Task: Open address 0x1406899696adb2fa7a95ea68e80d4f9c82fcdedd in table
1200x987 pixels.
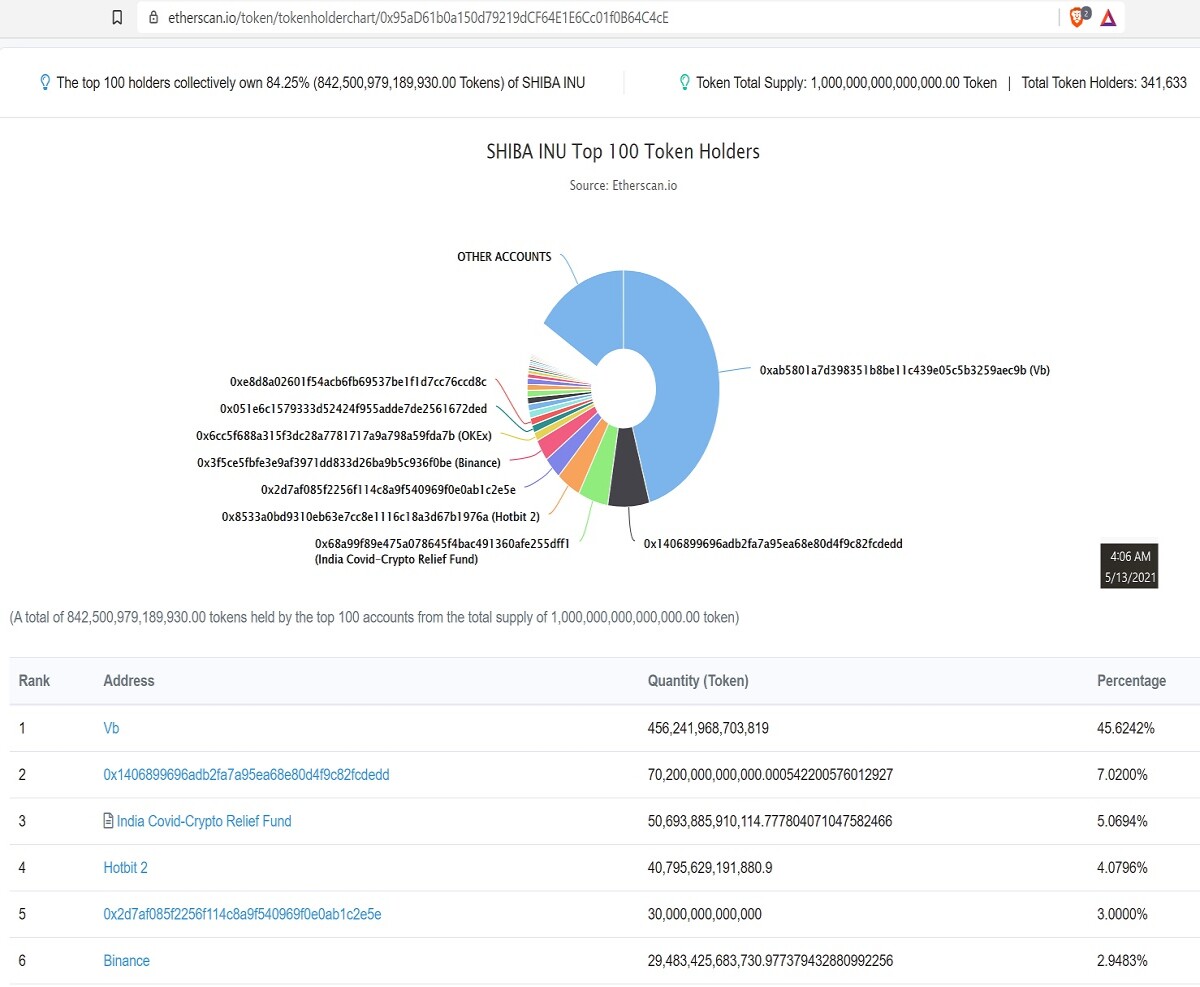Action: click(246, 774)
